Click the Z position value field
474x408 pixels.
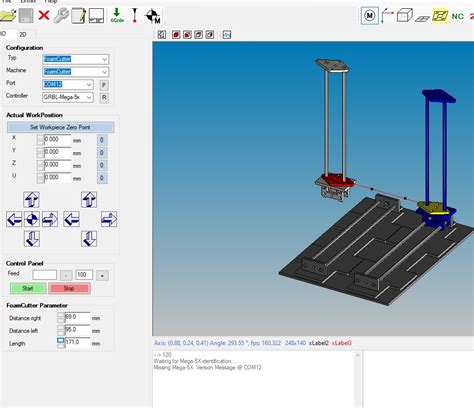pos(57,165)
